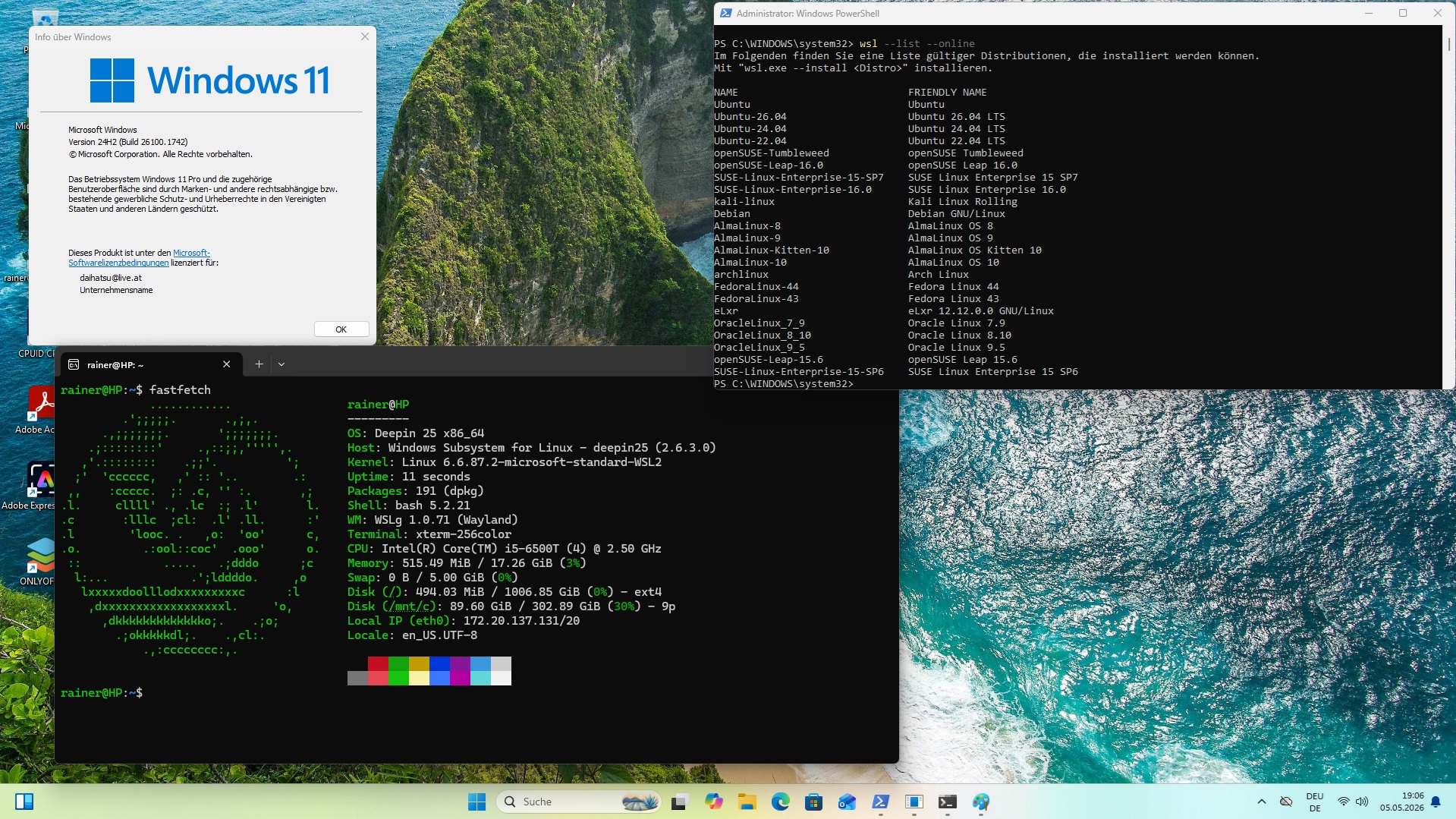Click 'OracleLinux_9_5' in the list
The width and height of the screenshot is (1456, 819).
click(x=759, y=348)
